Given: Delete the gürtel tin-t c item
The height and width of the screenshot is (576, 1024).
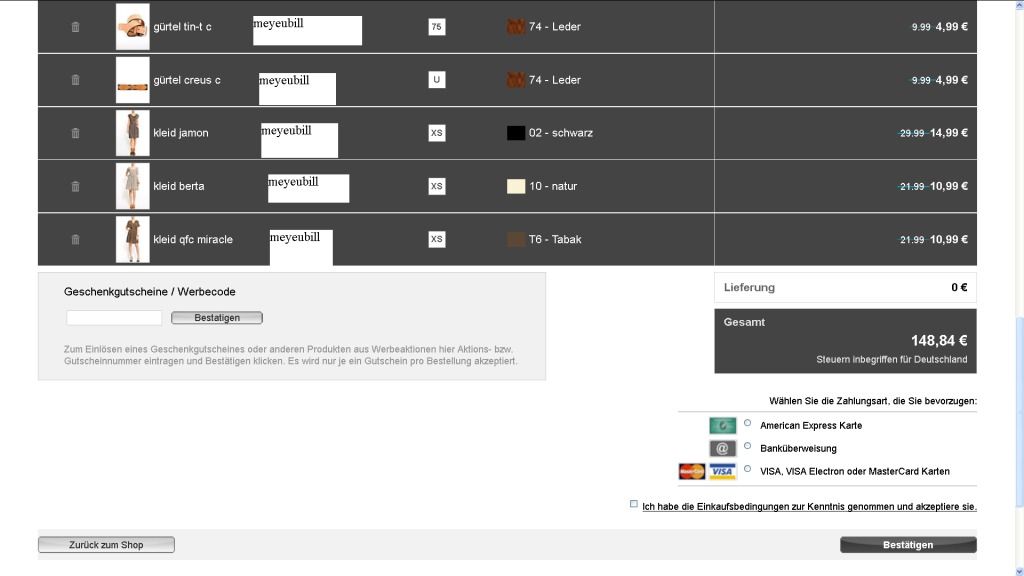Looking at the screenshot, I should (x=75, y=27).
